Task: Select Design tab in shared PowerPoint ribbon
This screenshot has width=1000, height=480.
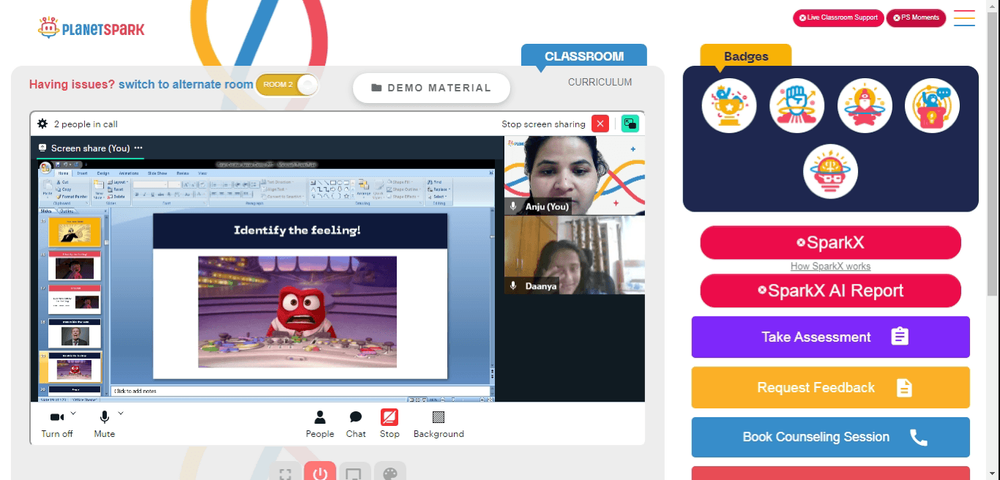Action: (x=103, y=173)
